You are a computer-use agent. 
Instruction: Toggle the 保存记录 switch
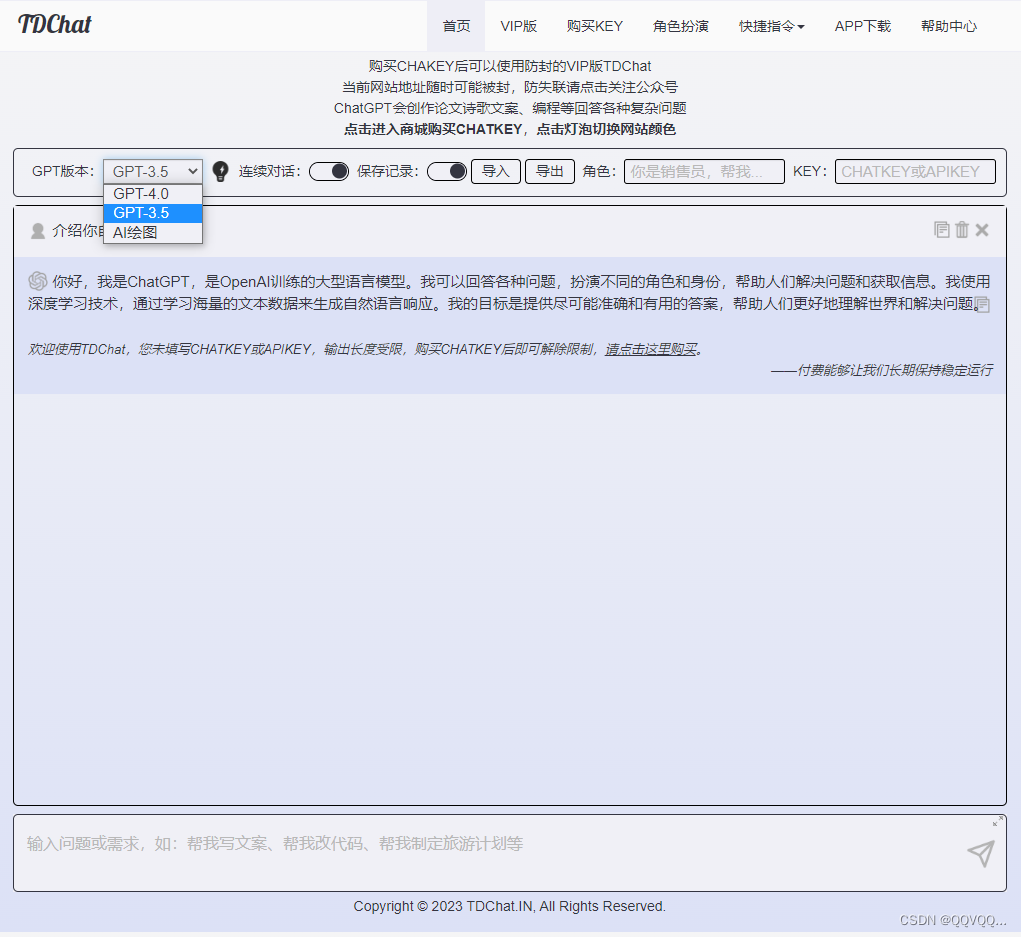tap(447, 171)
